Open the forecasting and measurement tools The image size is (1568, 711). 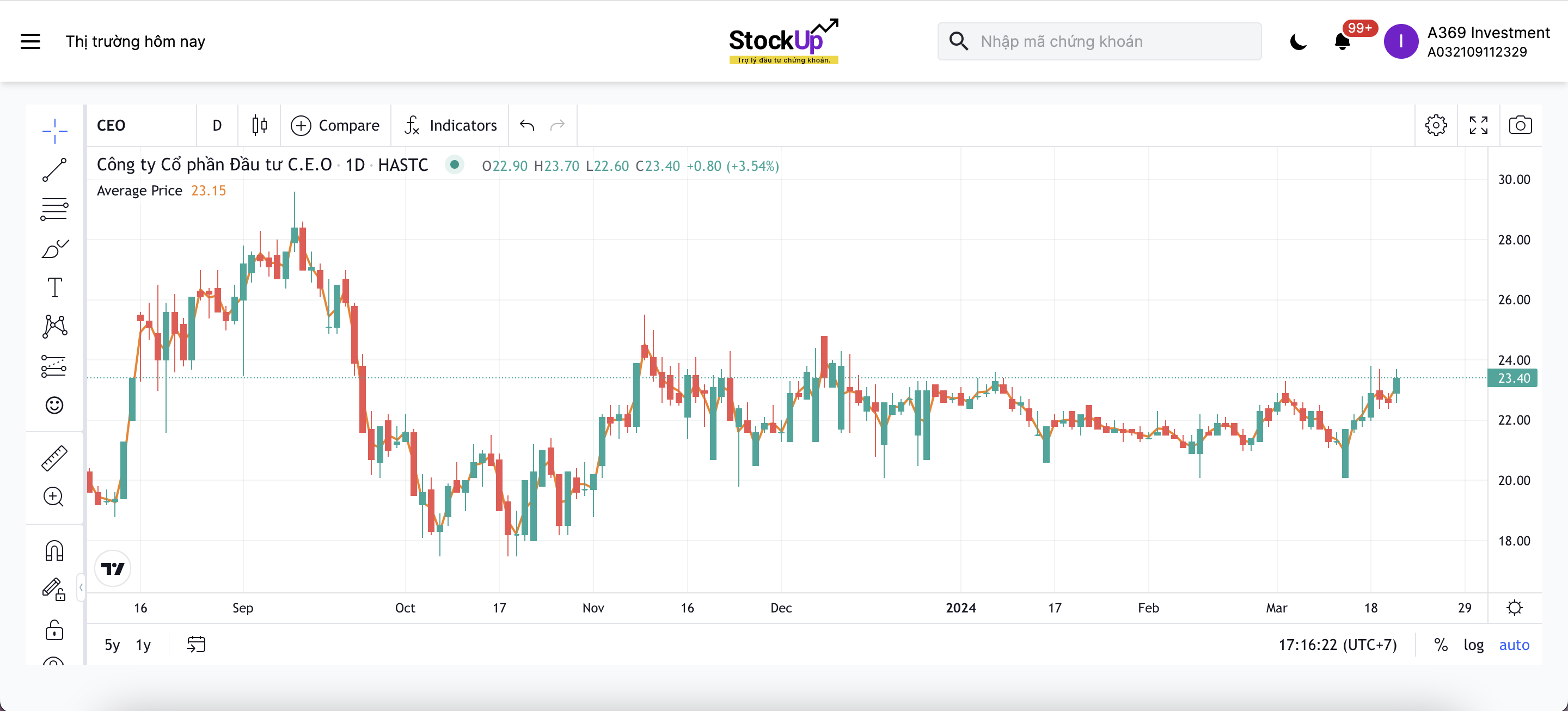(54, 366)
